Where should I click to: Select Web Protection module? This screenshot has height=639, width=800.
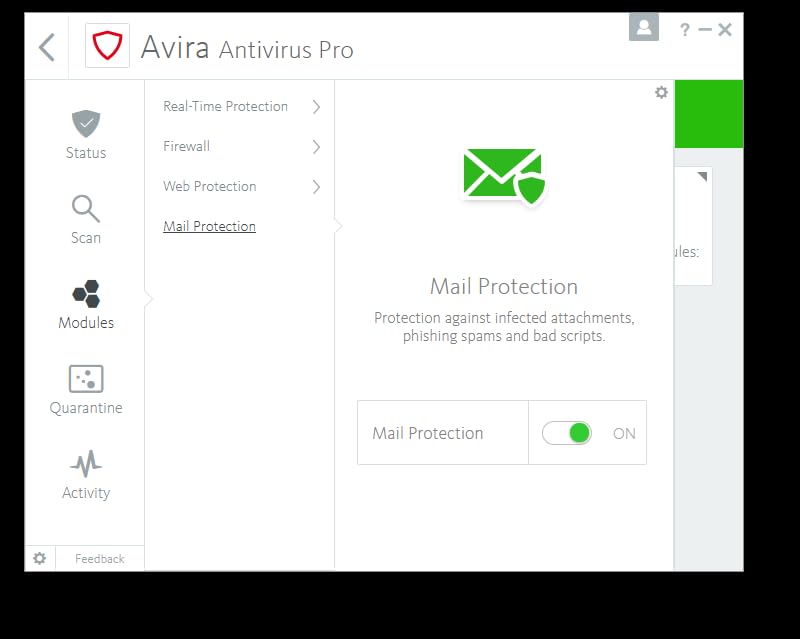point(210,186)
